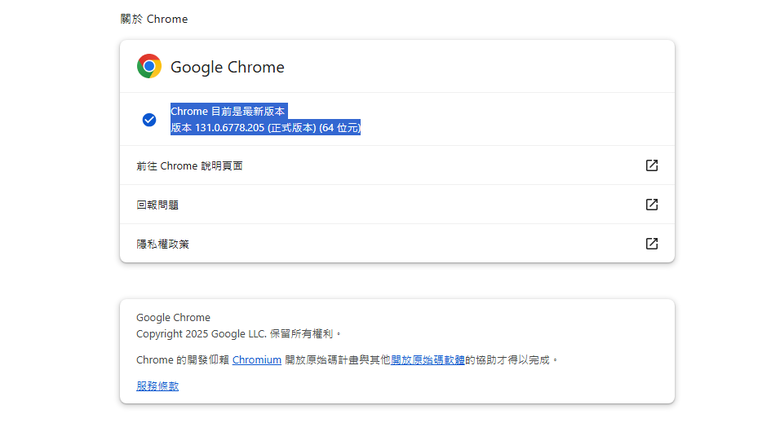
Task: Open external link icon for Chrome 說明頁面
Action: pos(652,165)
